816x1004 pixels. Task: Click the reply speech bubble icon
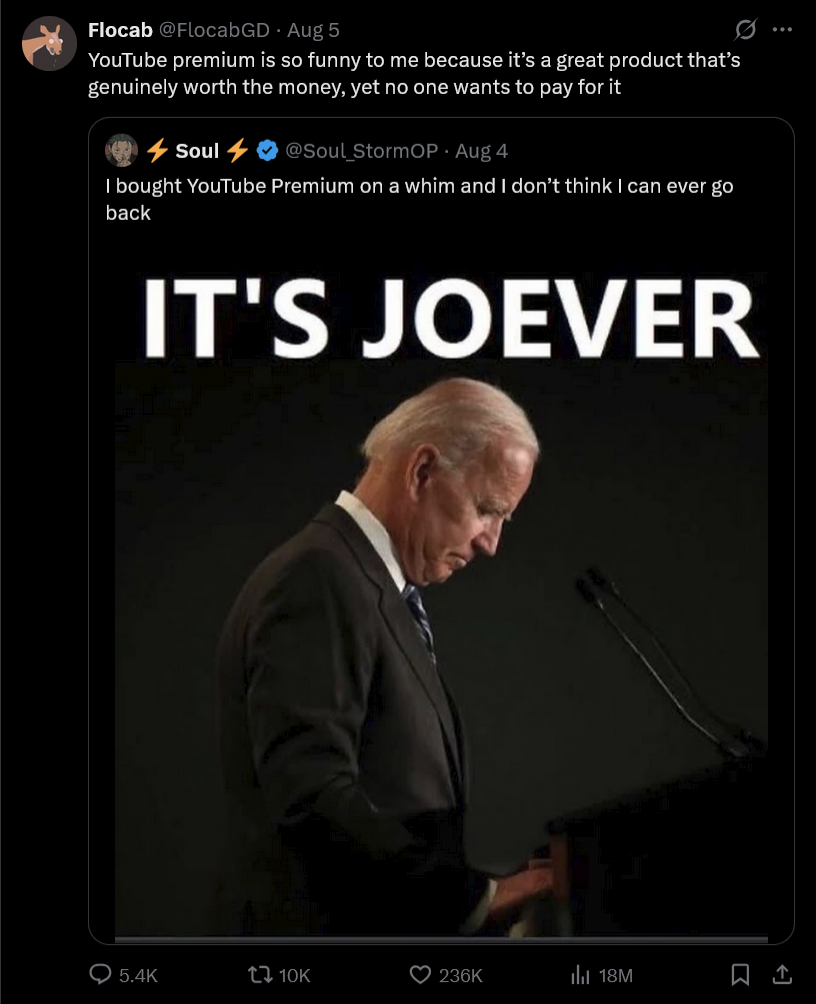pyautogui.click(x=100, y=975)
